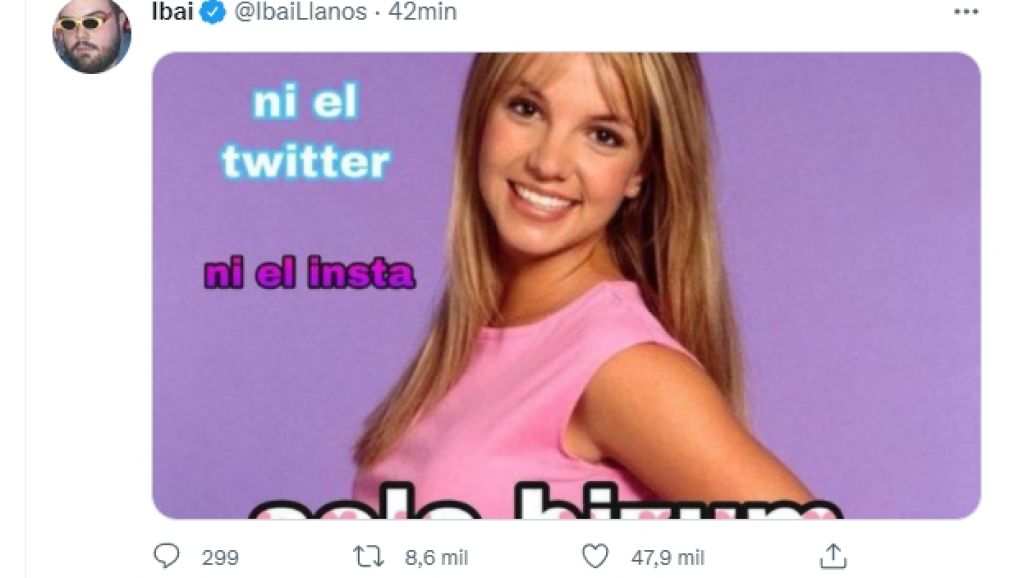
Task: Click the yellow sunglasses in the avatar
Action: pos(83,24)
